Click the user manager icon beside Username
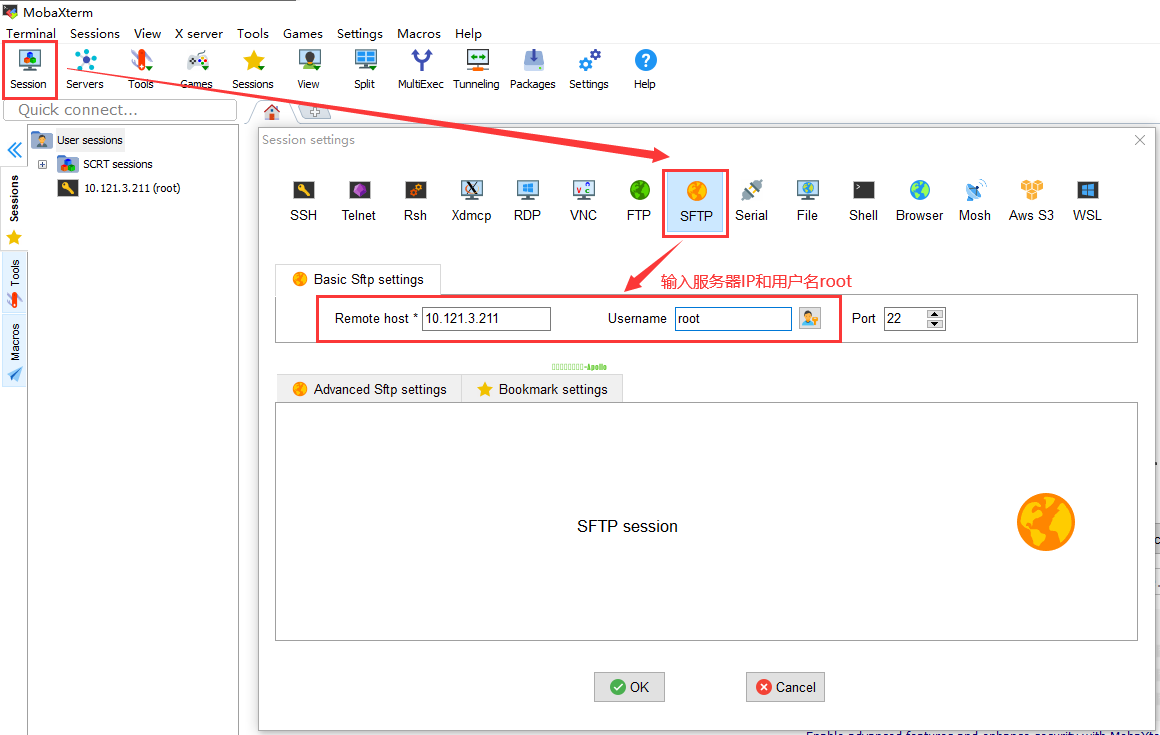This screenshot has height=735, width=1160. point(809,318)
